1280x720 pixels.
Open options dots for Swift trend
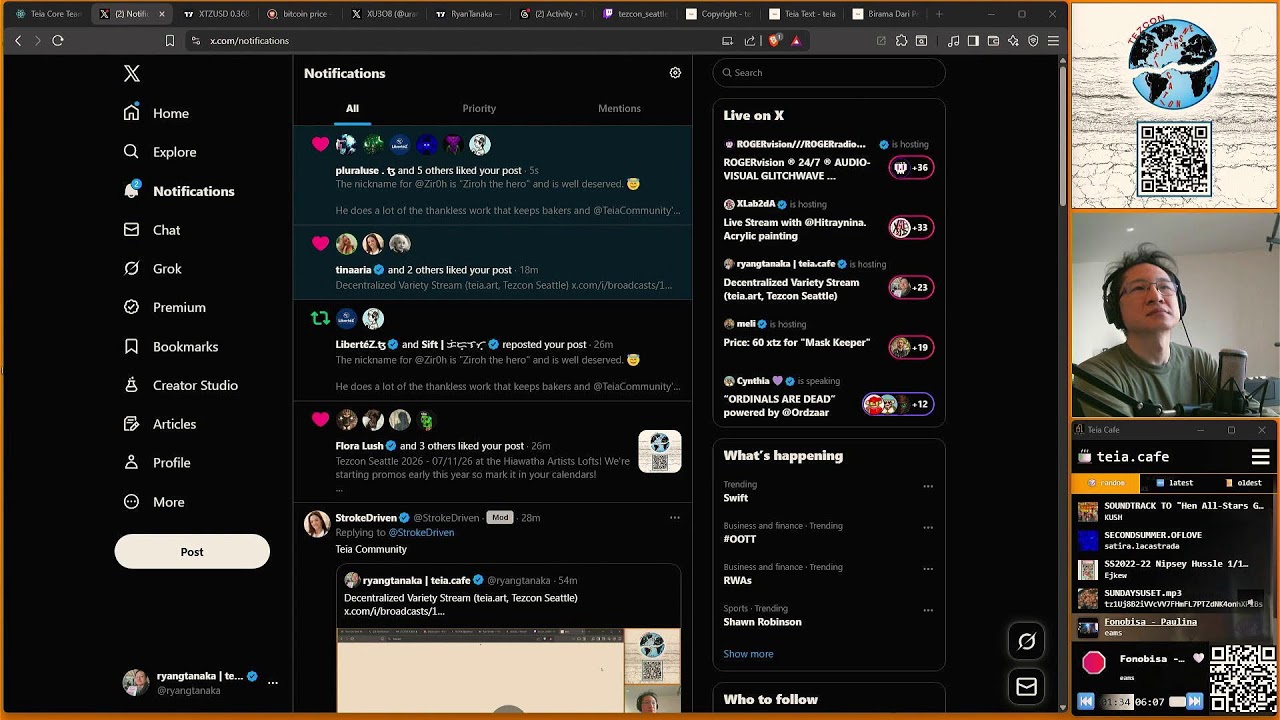click(928, 487)
